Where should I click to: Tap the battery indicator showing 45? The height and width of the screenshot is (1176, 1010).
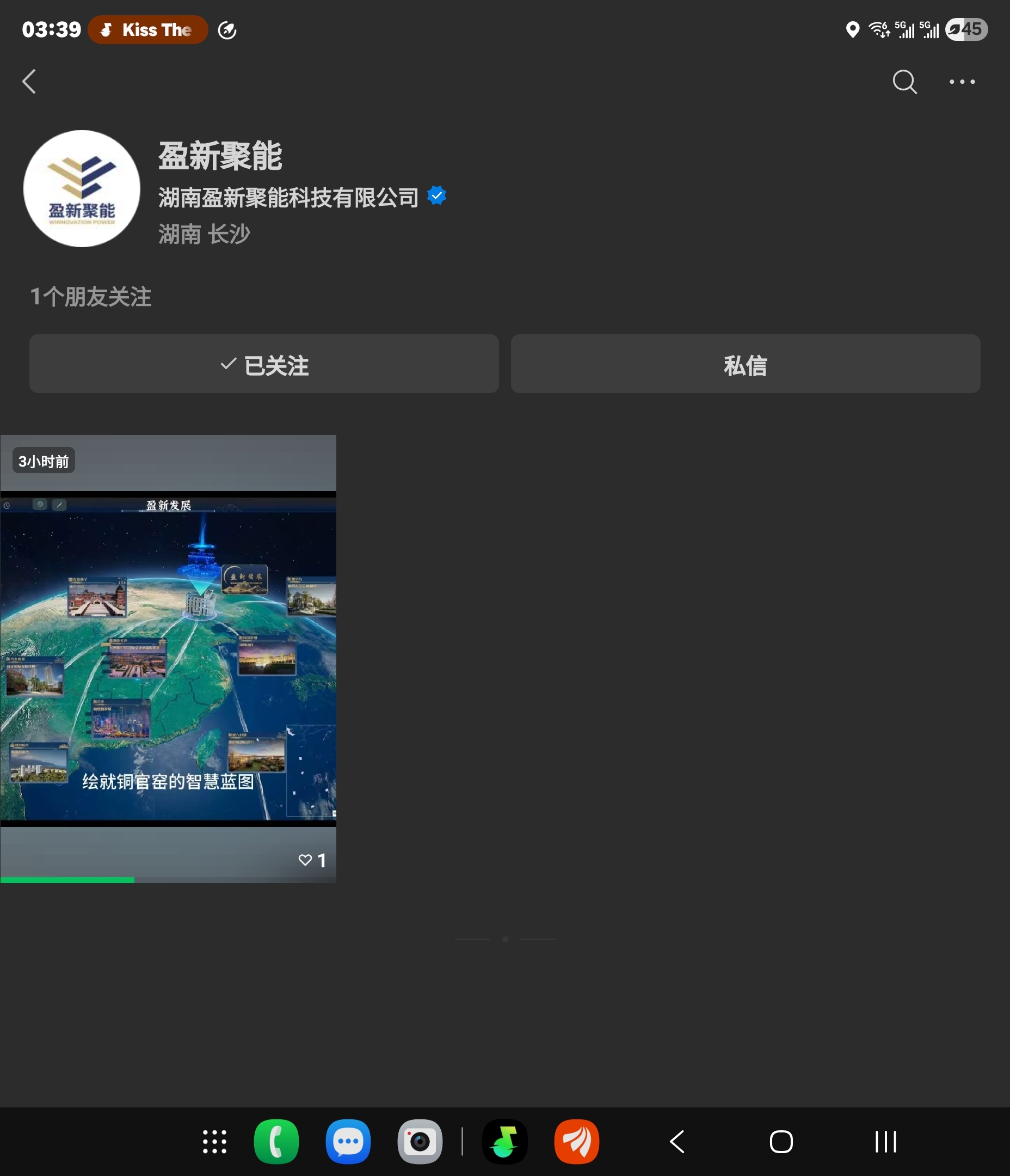966,29
